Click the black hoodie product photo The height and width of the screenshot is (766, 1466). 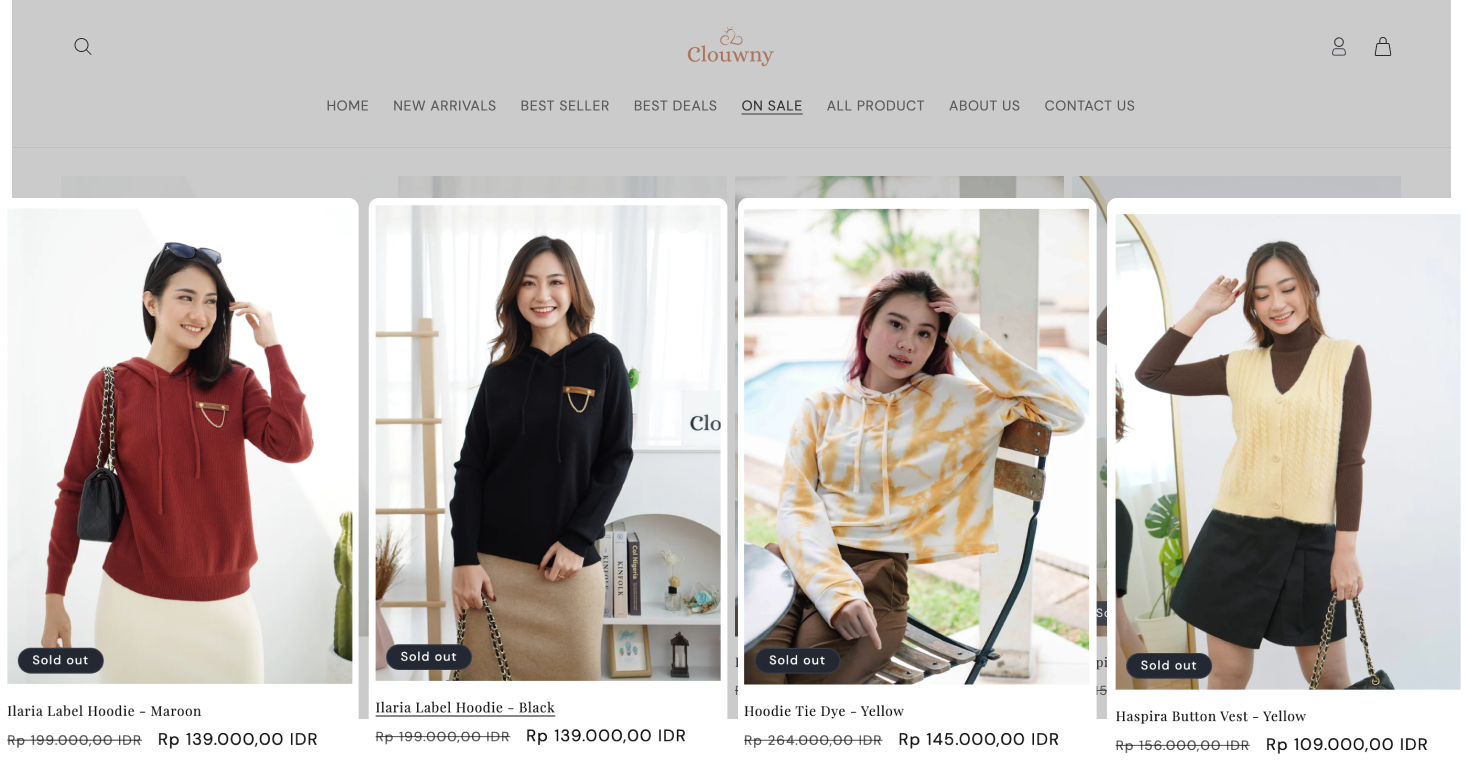(548, 443)
